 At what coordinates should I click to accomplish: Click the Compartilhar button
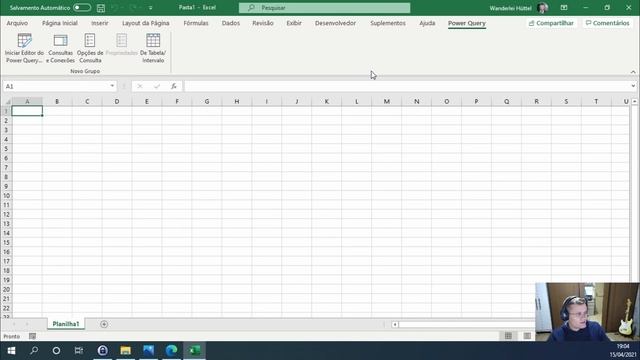[x=551, y=23]
